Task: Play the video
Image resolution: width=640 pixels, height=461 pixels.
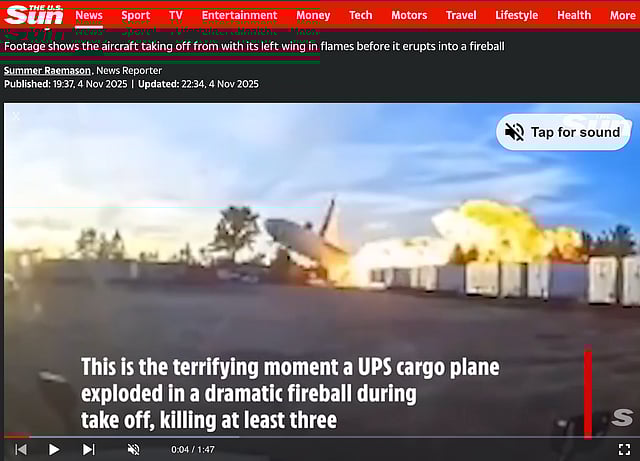Action: (x=53, y=450)
